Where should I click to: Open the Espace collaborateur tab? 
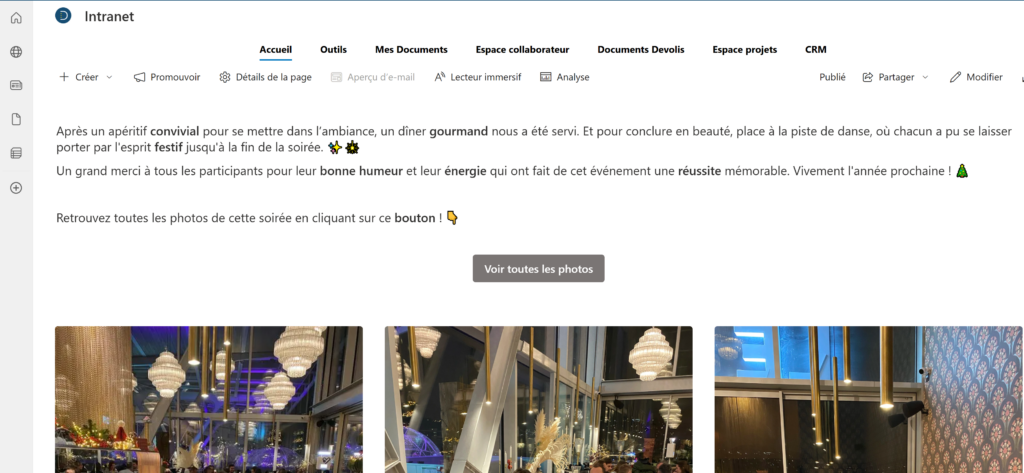coord(522,50)
